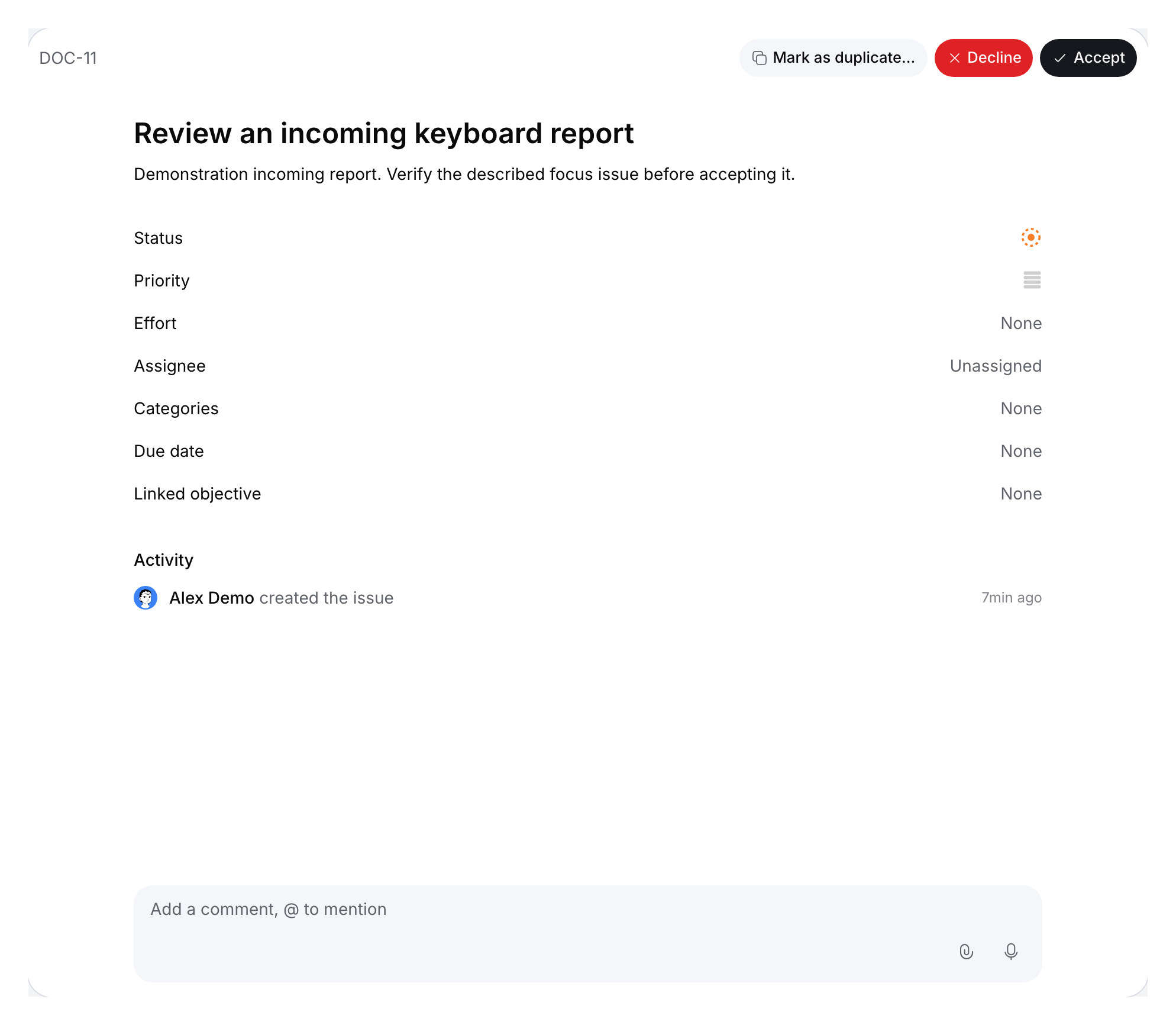This screenshot has height=1025, width=1176.
Task: Open the Linked objective selector showing None
Action: pos(1021,494)
